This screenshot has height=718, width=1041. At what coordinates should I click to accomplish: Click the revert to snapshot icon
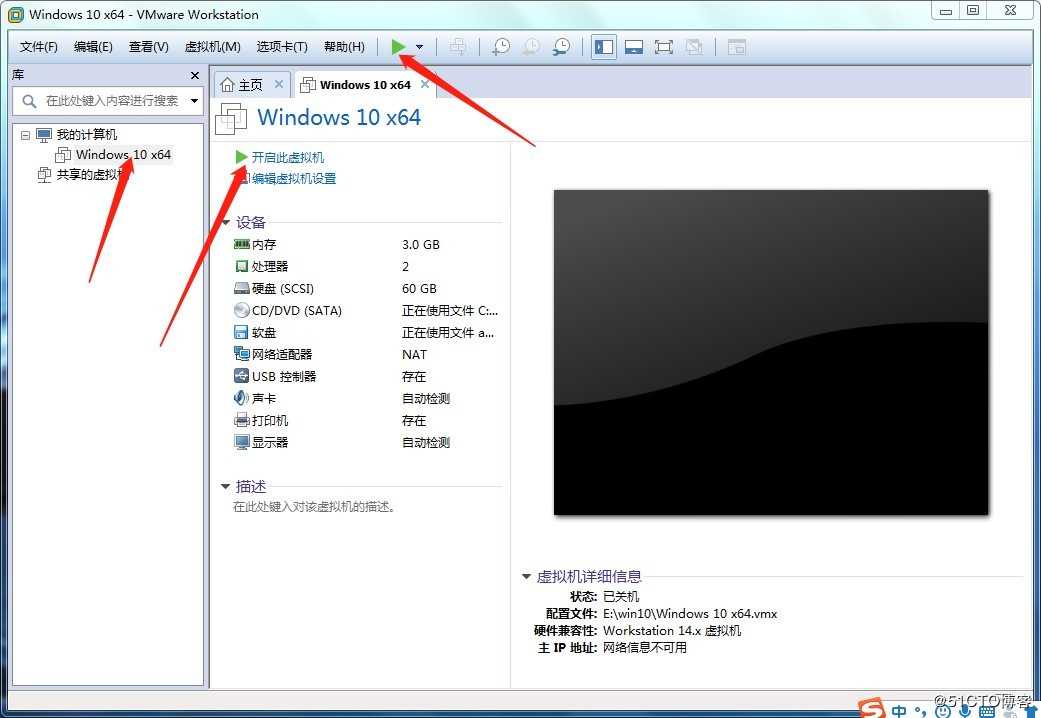pos(531,46)
